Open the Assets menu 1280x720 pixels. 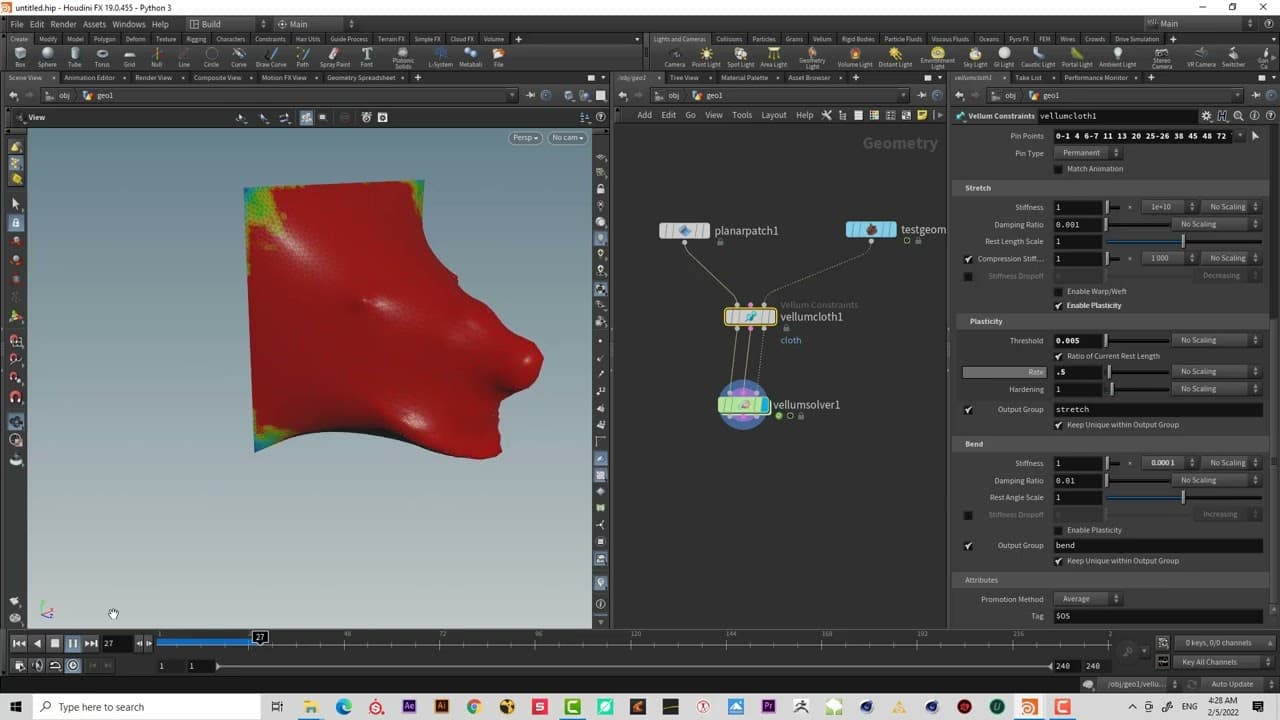94,24
